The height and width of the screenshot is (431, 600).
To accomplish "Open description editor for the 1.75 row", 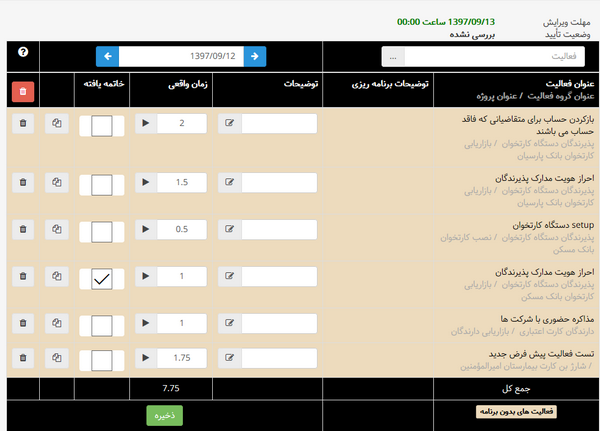I will click(230, 357).
